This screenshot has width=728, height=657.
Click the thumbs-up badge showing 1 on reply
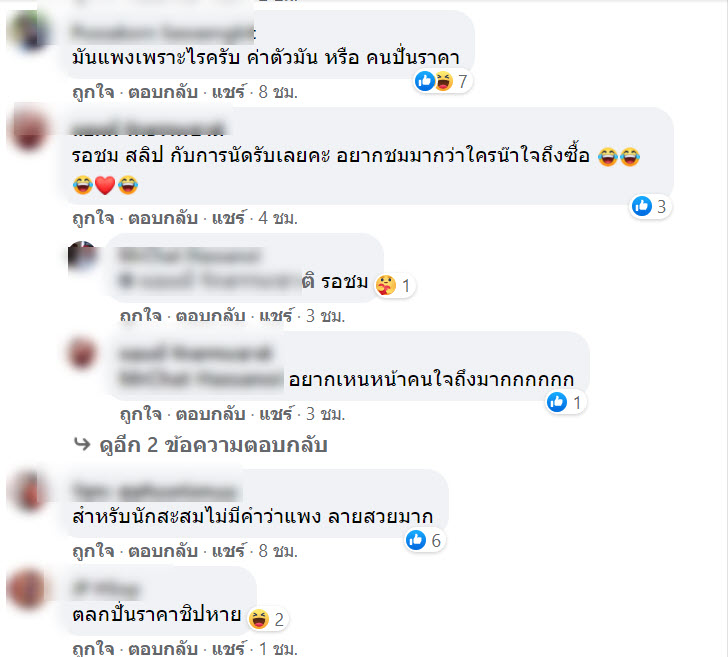566,402
